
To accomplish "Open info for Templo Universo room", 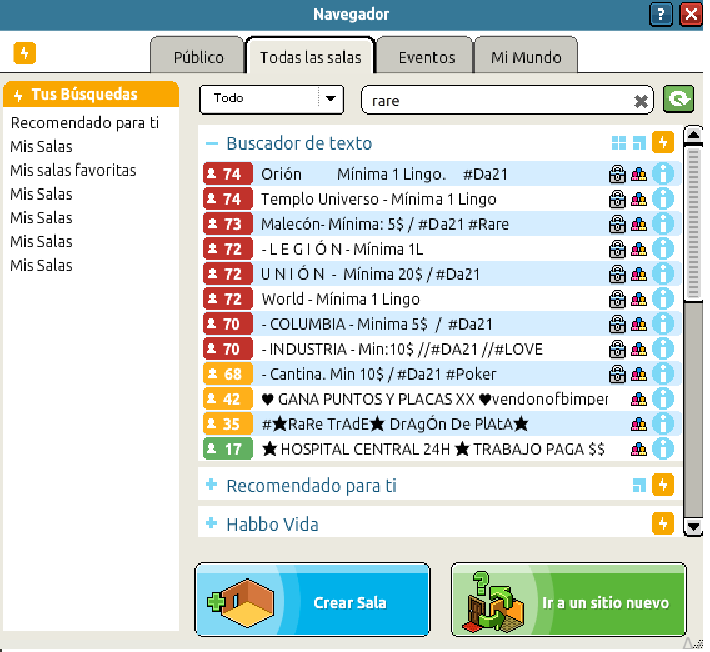I will [x=663, y=199].
